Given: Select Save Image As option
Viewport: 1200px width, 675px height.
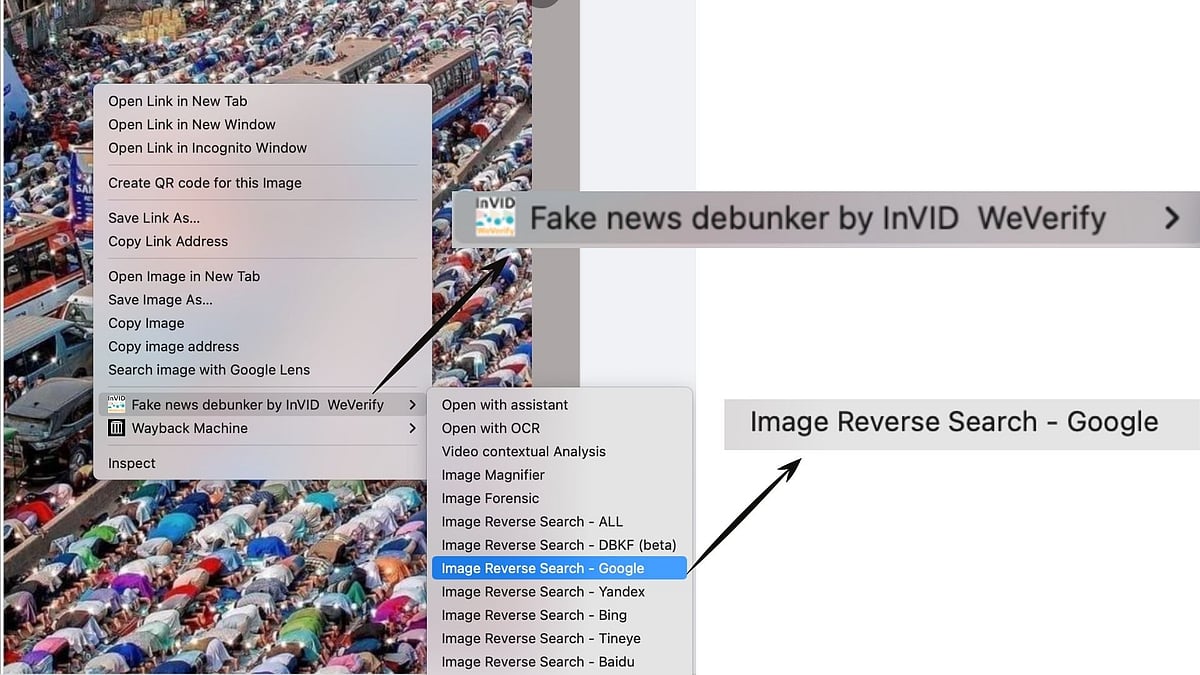Looking at the screenshot, I should coord(161,299).
